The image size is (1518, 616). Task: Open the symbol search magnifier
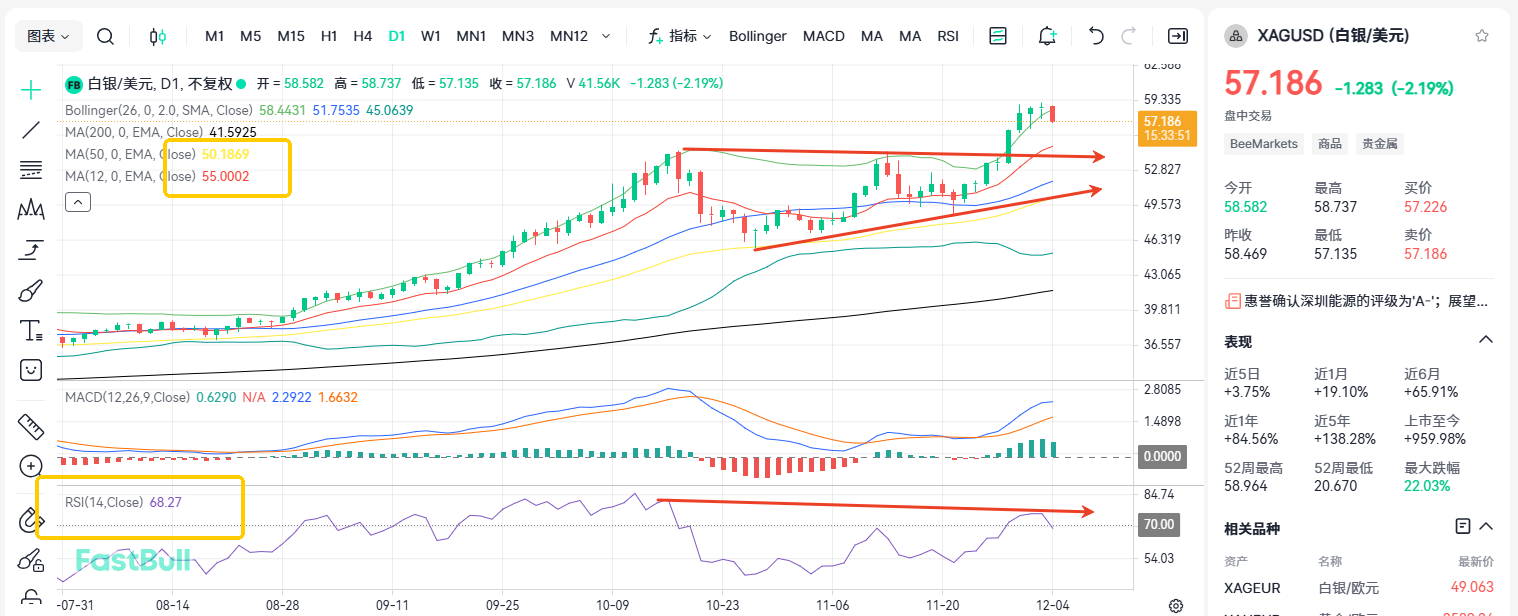click(x=105, y=35)
